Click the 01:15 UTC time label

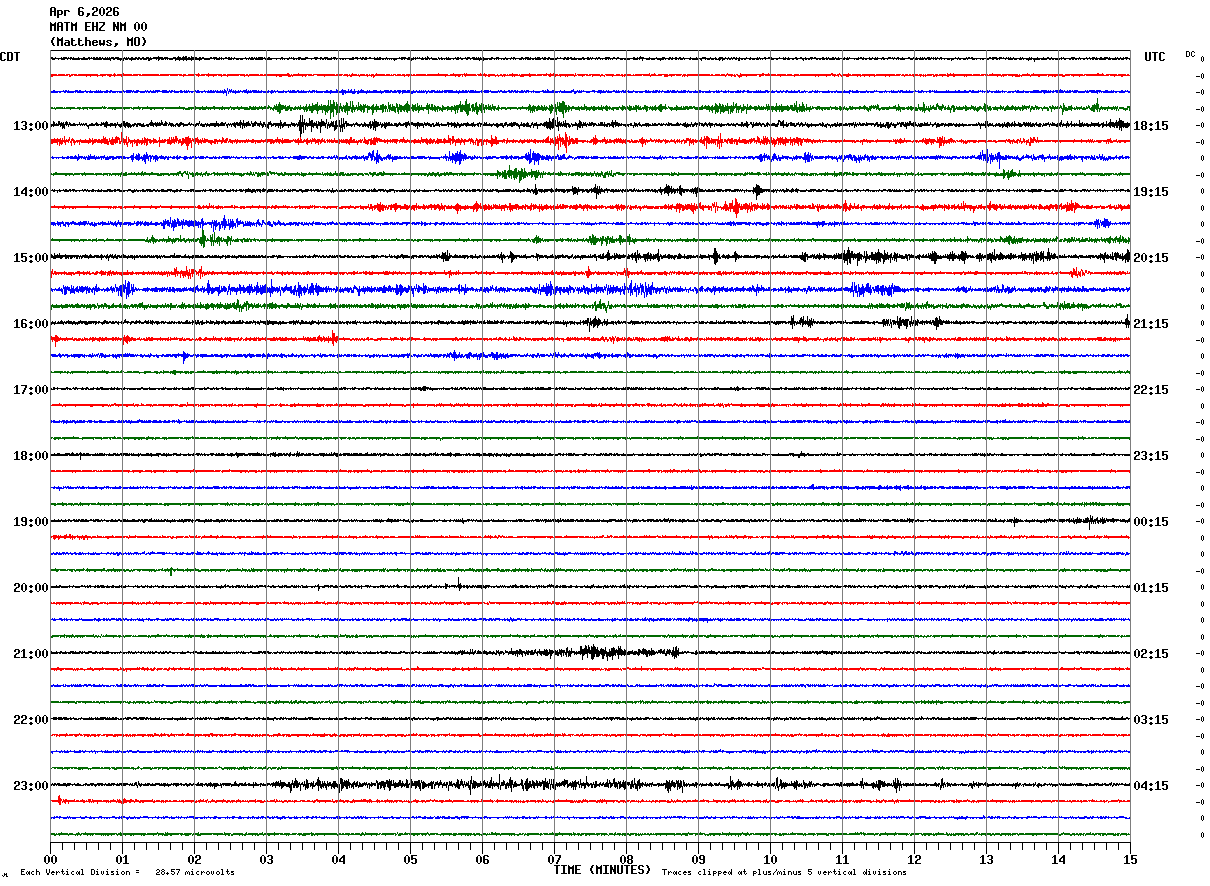tap(1151, 588)
